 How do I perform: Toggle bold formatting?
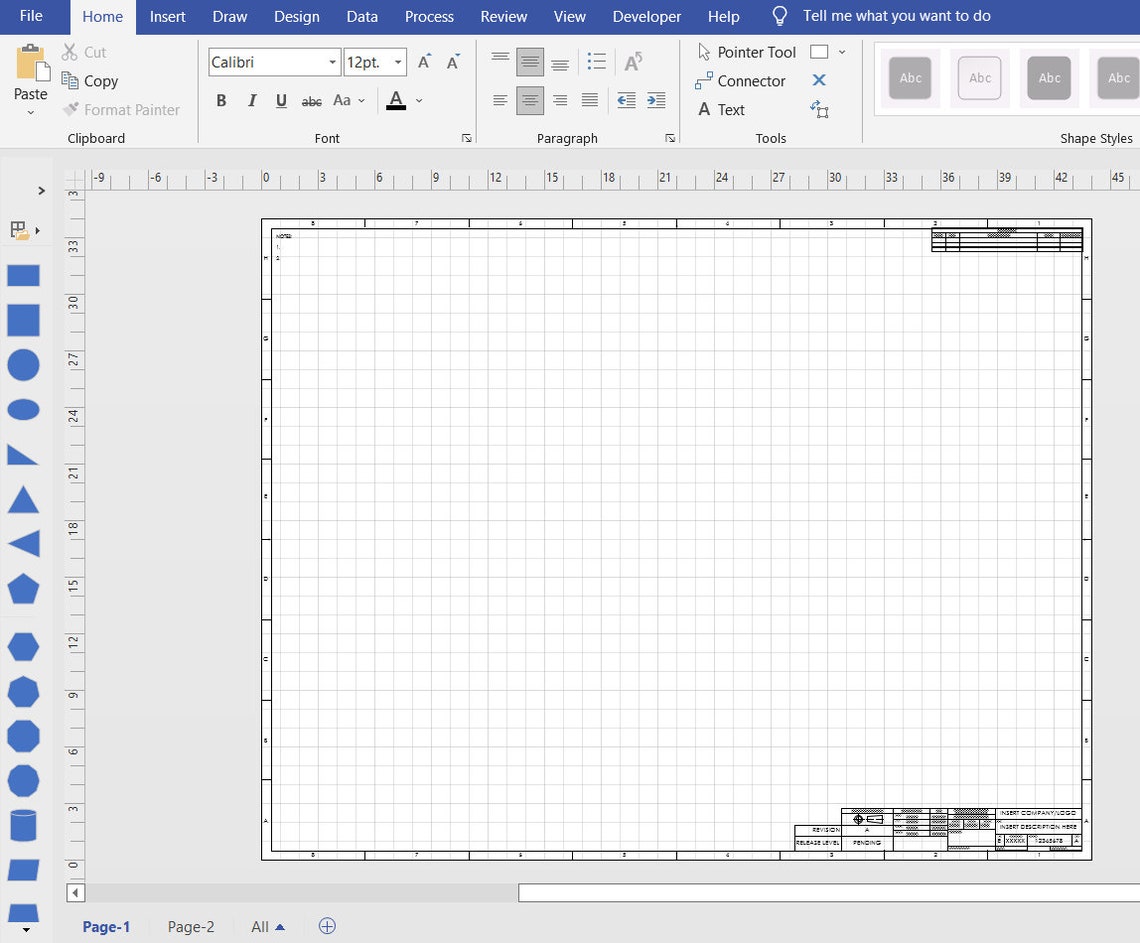point(221,100)
